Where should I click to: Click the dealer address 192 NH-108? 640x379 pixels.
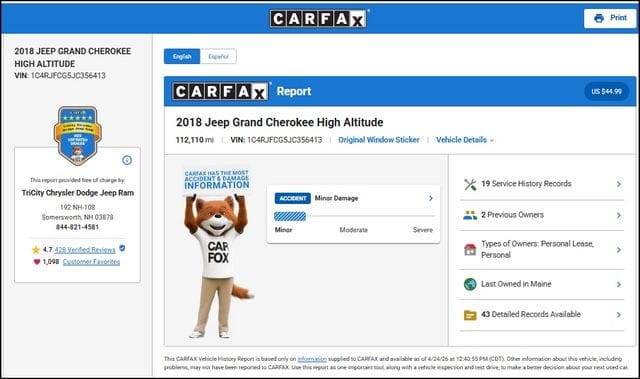tap(78, 207)
